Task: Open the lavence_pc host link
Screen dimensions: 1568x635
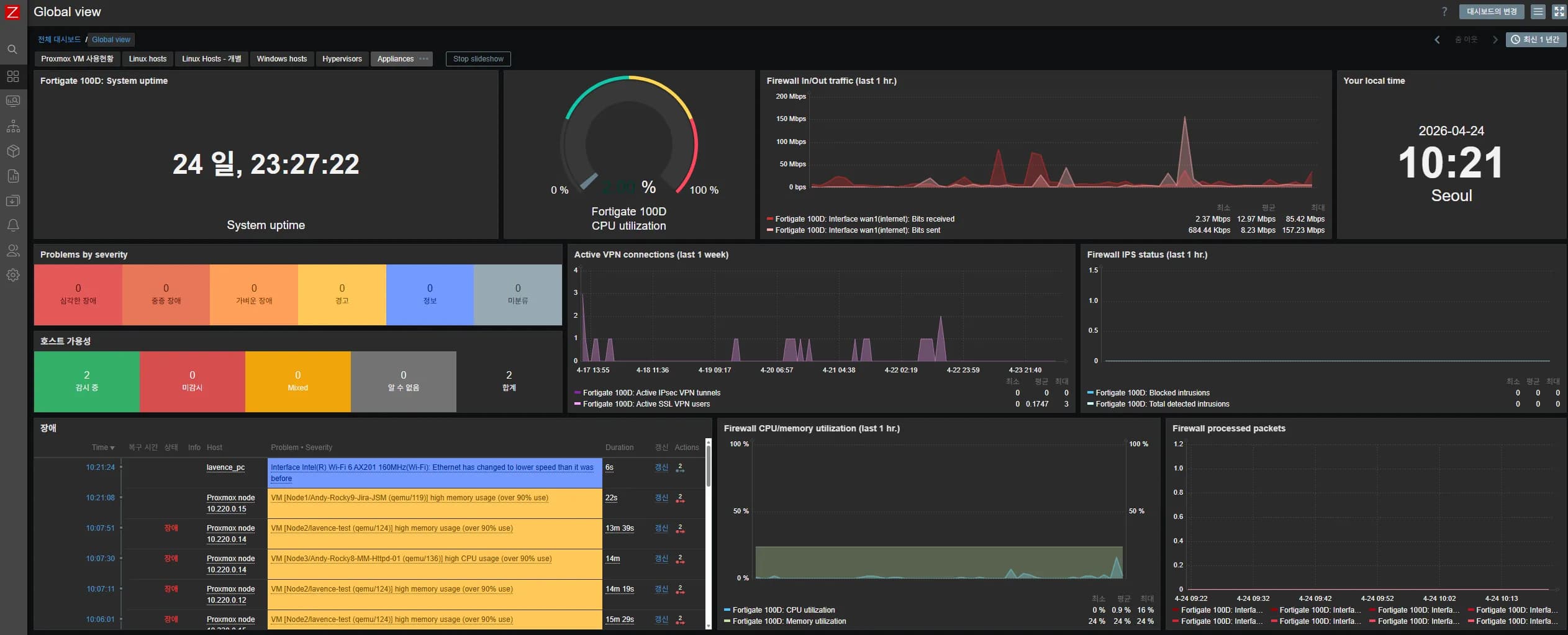Action: click(x=225, y=467)
